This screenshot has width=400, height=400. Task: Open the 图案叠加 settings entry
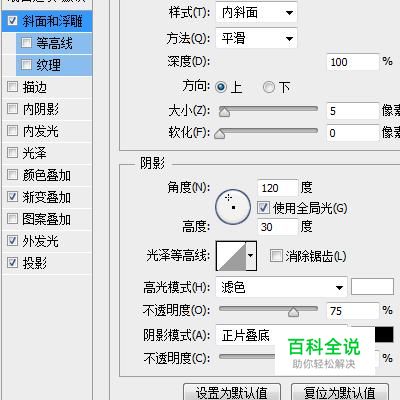click(x=47, y=219)
